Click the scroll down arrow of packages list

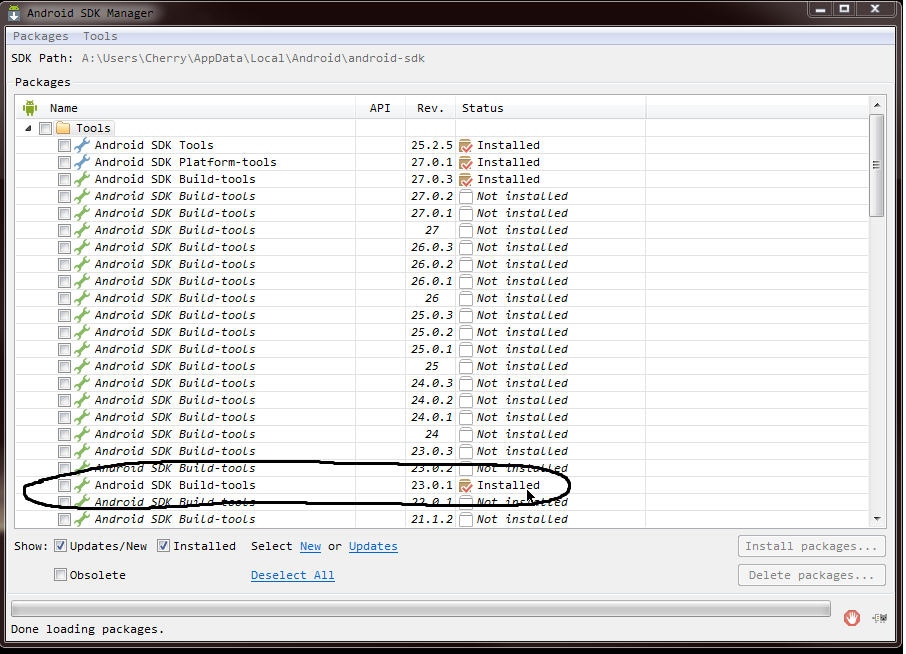(x=877, y=519)
